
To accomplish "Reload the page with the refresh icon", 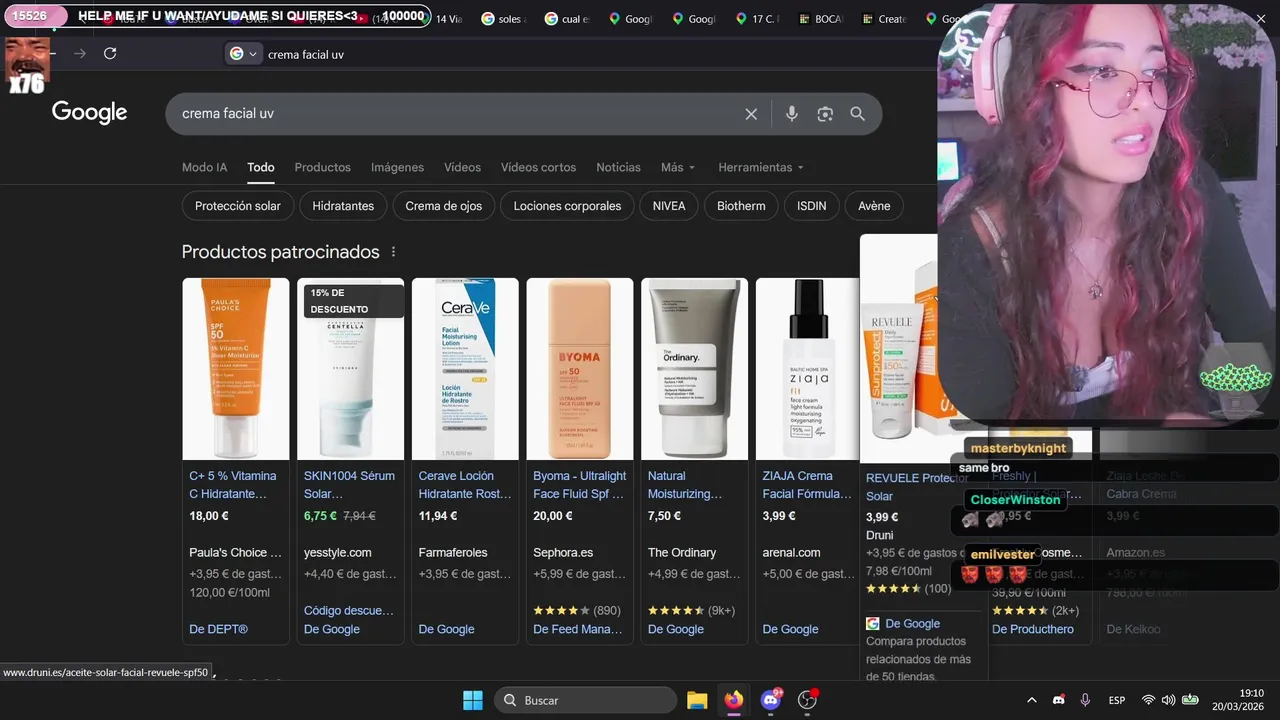I will click(110, 54).
